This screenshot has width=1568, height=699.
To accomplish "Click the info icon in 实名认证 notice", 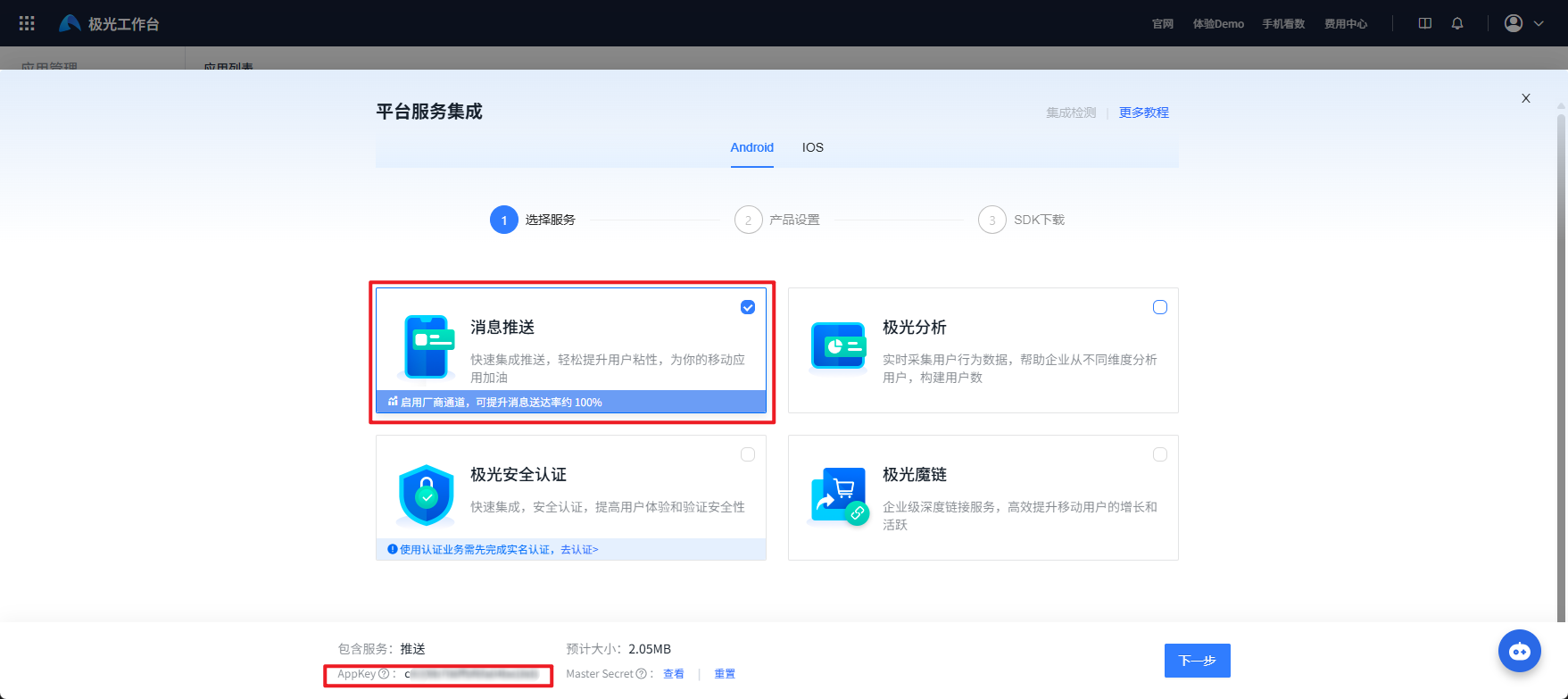I will coord(392,549).
